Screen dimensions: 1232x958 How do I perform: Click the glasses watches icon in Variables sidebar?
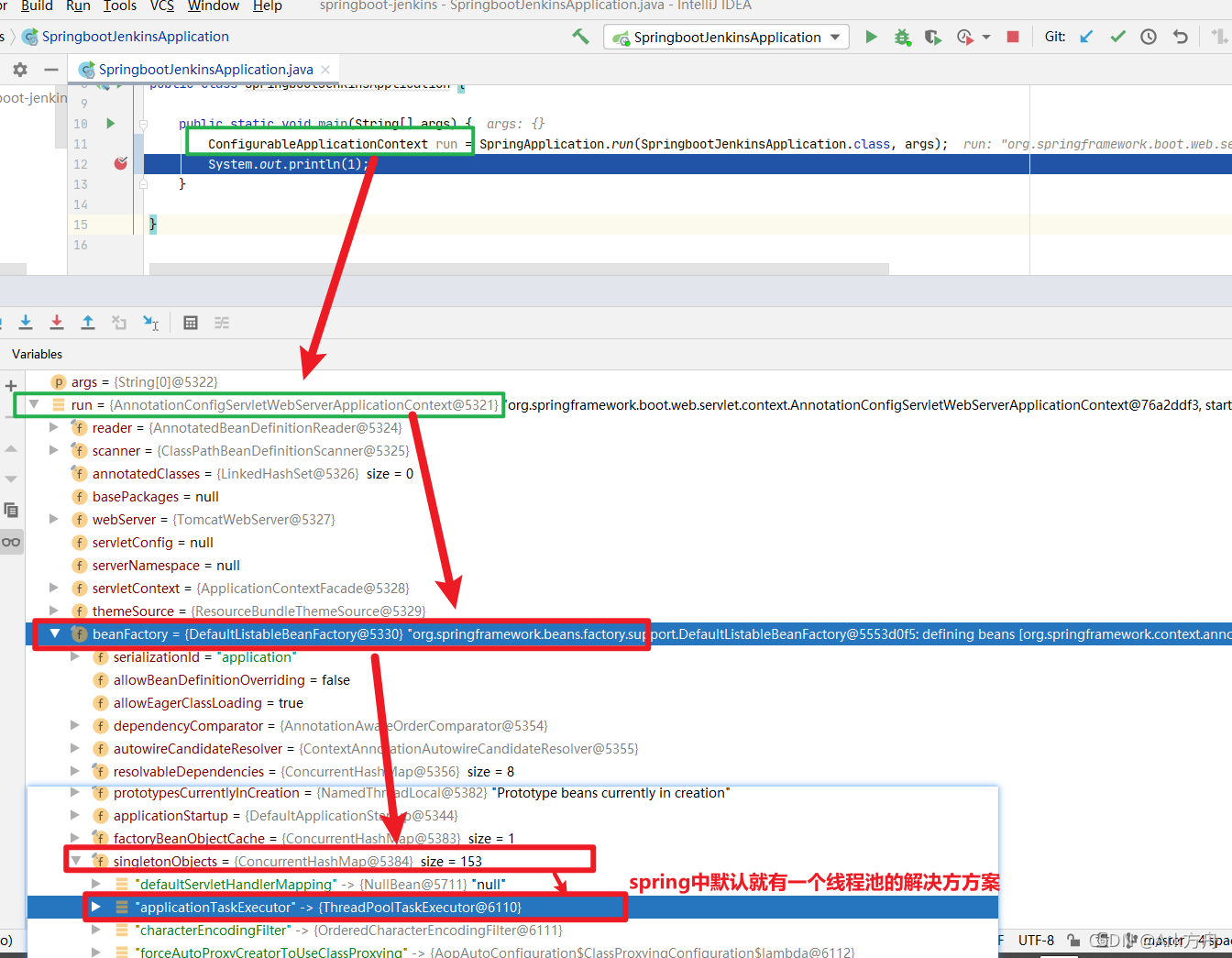(x=11, y=542)
